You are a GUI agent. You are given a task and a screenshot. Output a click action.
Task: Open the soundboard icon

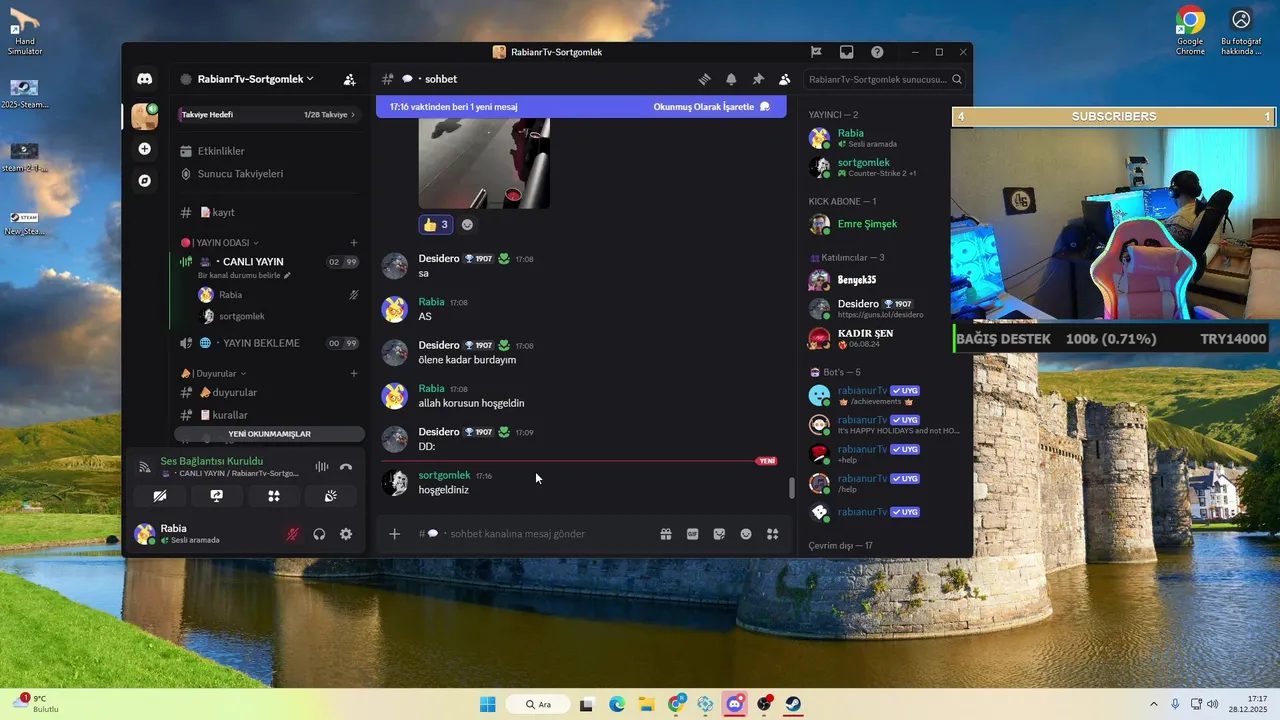(330, 496)
